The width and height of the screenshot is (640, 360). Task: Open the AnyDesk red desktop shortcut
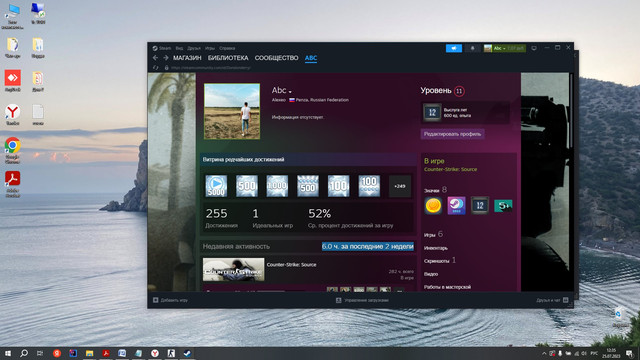(13, 81)
